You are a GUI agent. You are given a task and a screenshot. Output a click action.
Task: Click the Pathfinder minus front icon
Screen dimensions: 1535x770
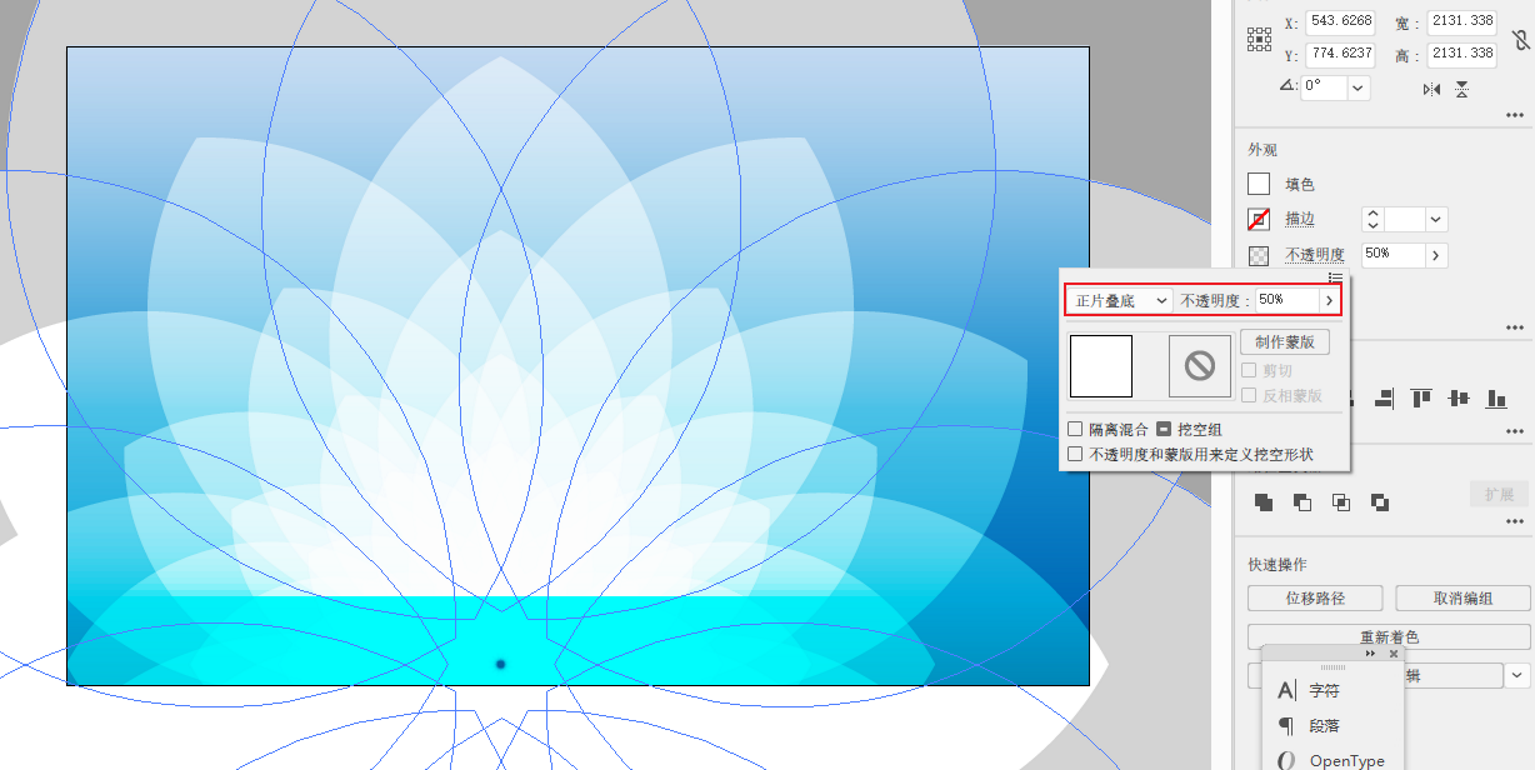coord(1302,502)
